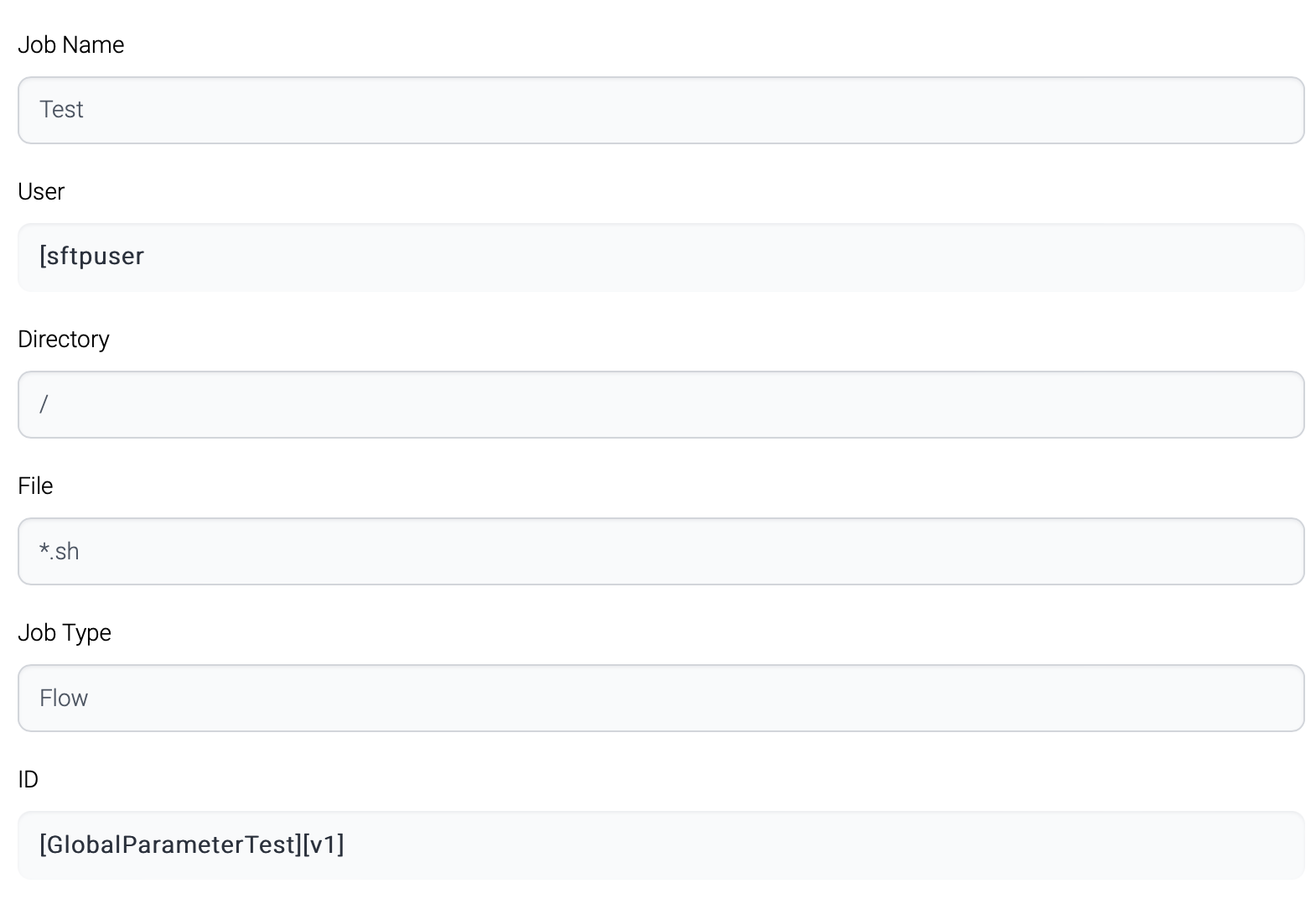Click the "Flow" value in Job Type

pos(64,698)
